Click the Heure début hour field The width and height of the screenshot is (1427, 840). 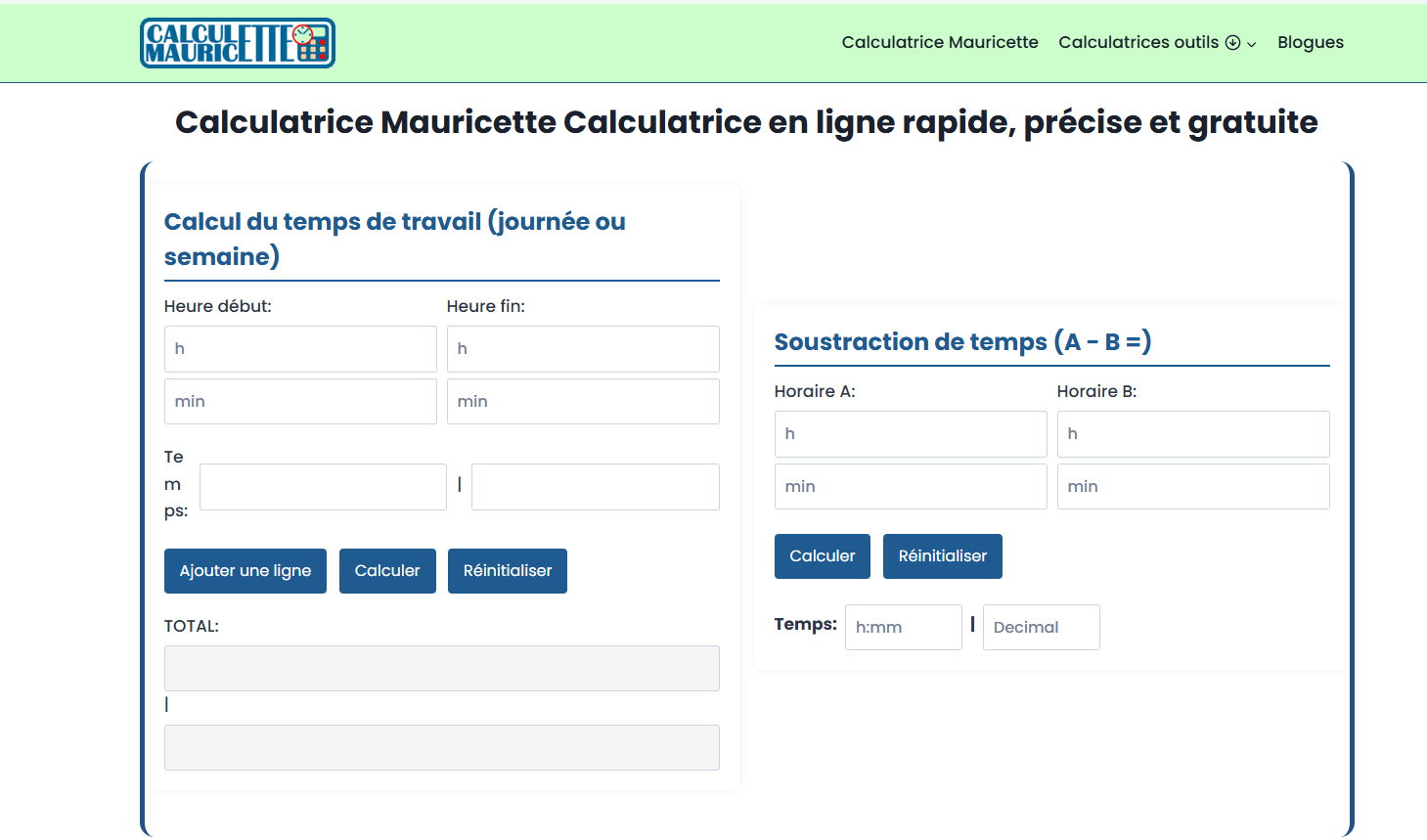(x=300, y=349)
